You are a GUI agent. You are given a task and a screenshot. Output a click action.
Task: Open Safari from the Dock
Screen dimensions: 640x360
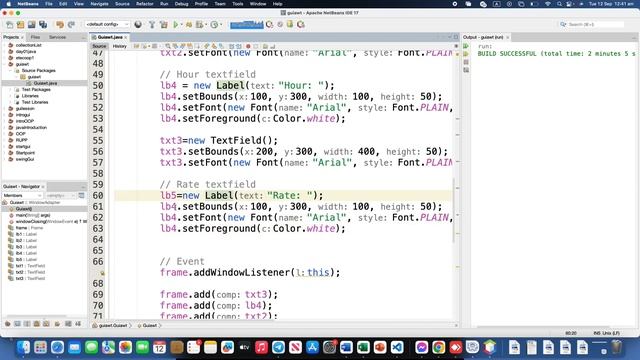(57, 347)
